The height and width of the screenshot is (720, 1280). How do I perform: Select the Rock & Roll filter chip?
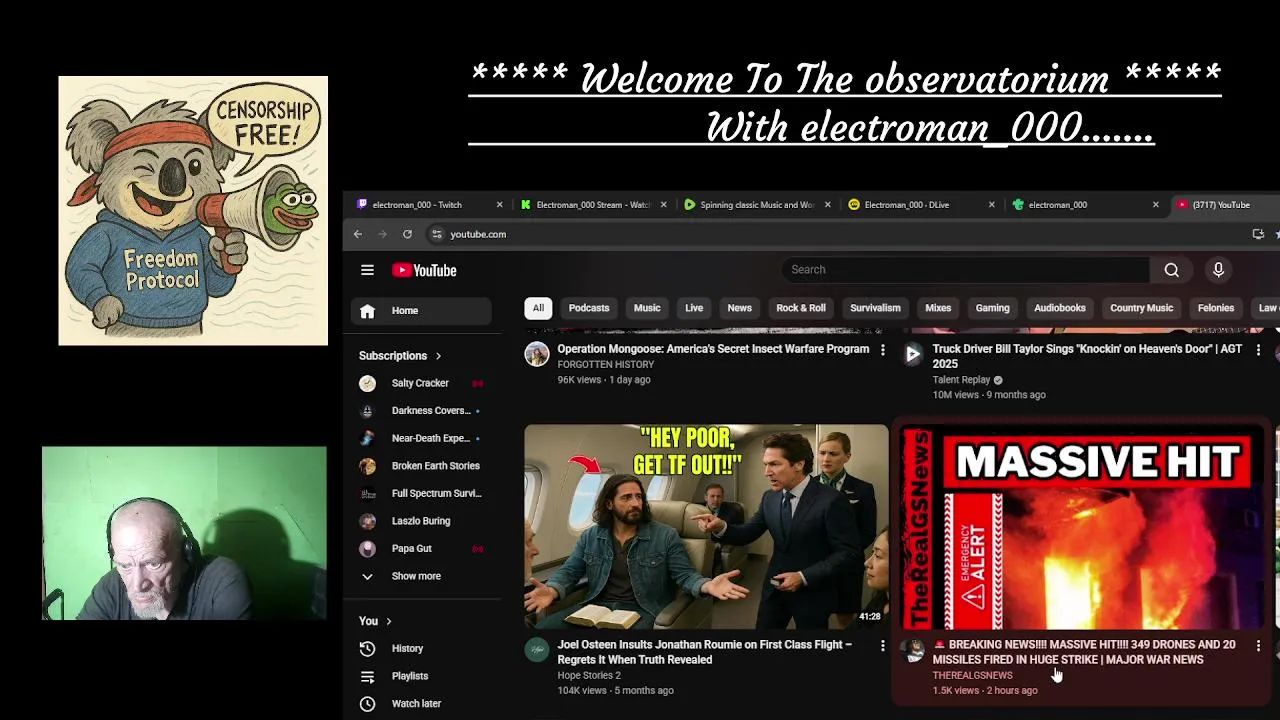pos(801,308)
